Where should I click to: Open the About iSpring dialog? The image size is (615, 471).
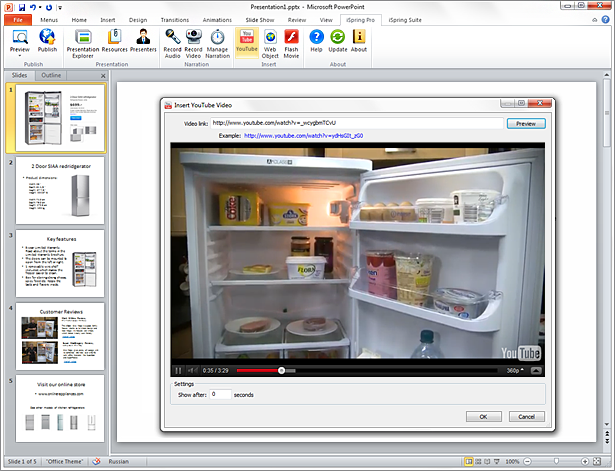(359, 40)
